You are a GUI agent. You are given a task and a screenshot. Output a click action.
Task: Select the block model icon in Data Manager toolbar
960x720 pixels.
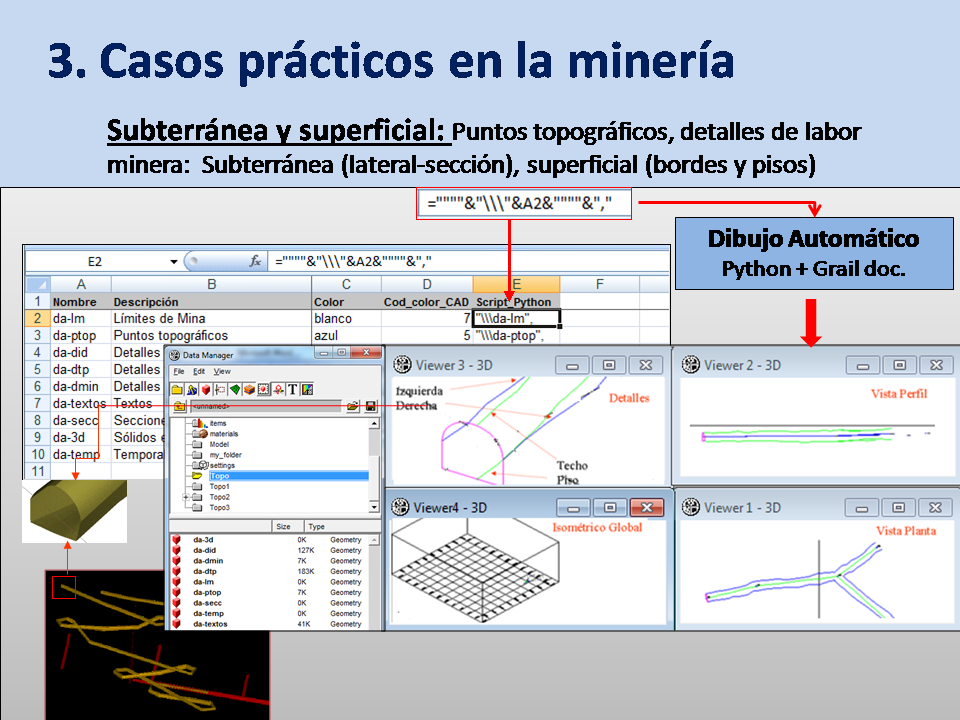(x=248, y=388)
